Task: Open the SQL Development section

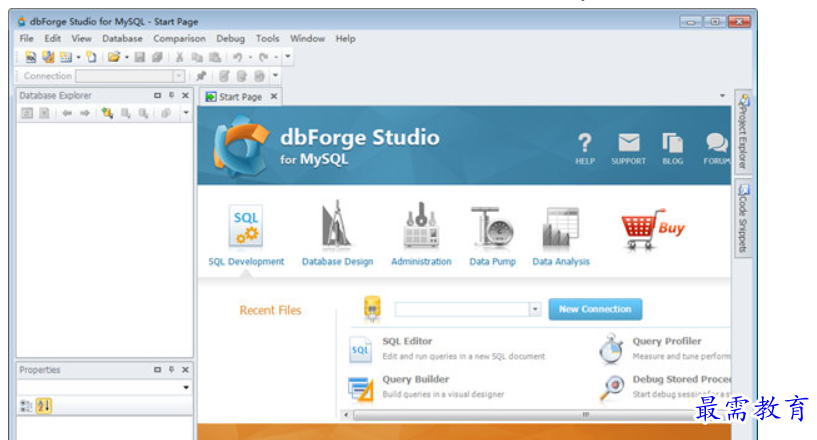Action: click(246, 235)
